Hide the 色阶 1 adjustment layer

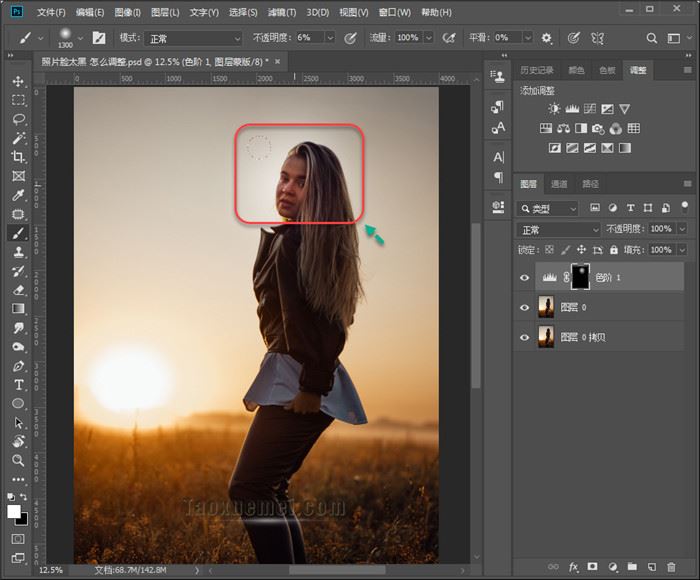coord(525,277)
